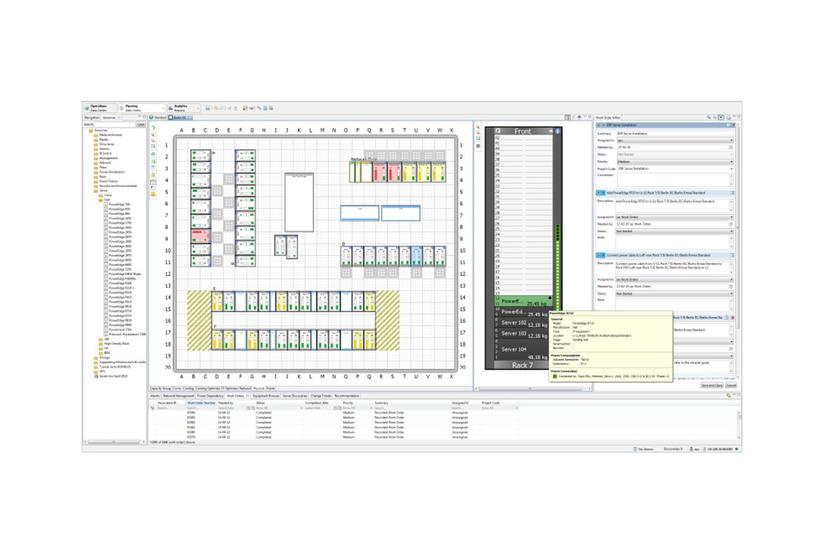Click the Save and Close button
The height and width of the screenshot is (550, 825).
(712, 385)
